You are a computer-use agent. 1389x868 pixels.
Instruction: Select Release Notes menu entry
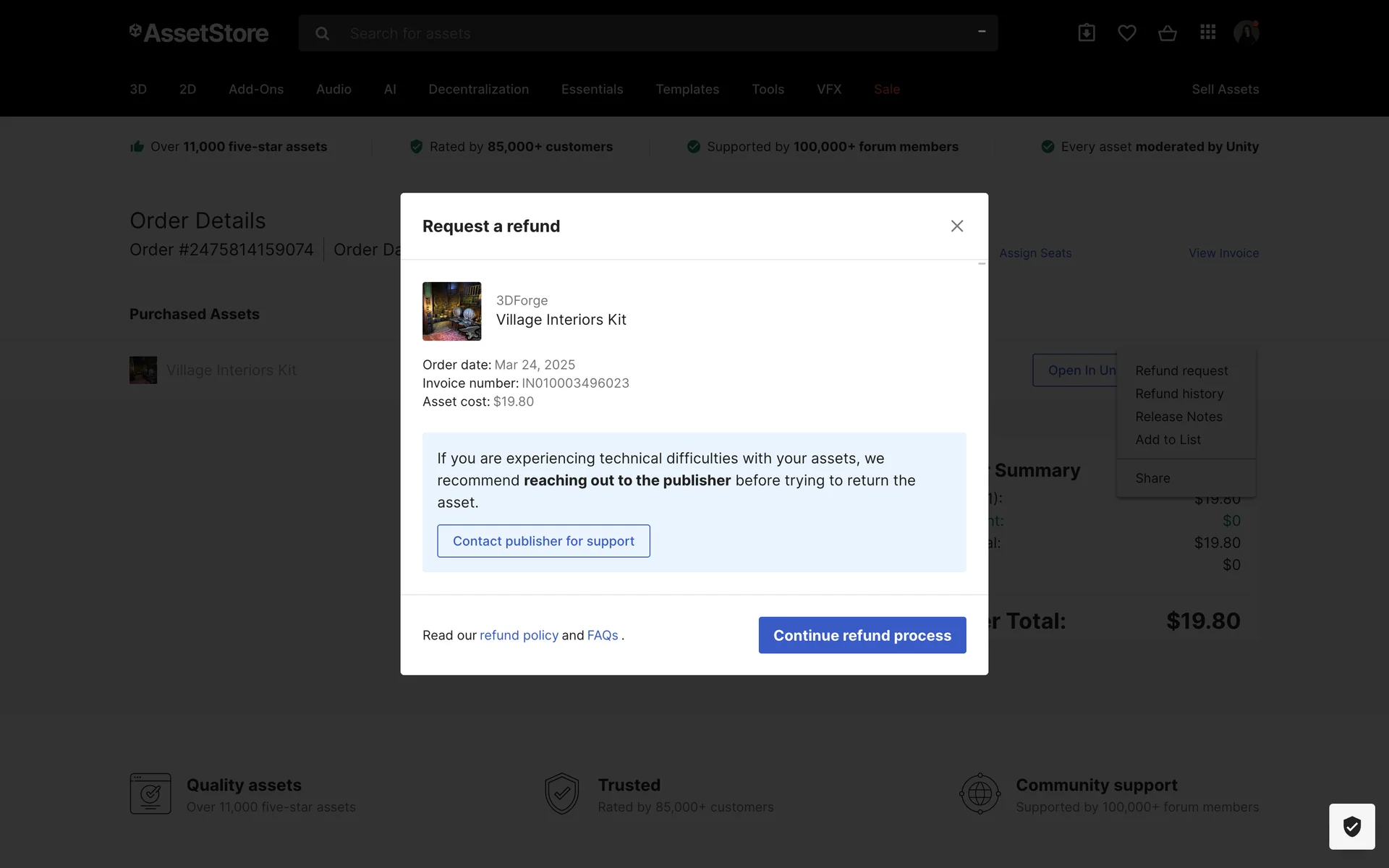click(1178, 417)
